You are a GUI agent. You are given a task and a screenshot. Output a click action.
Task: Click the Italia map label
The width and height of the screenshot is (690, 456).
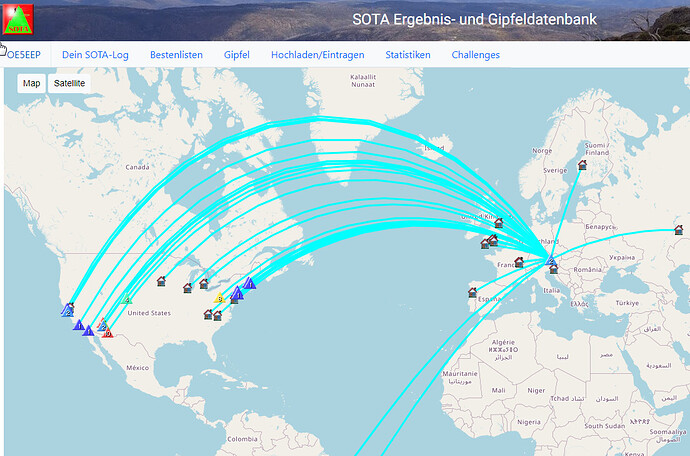click(551, 291)
